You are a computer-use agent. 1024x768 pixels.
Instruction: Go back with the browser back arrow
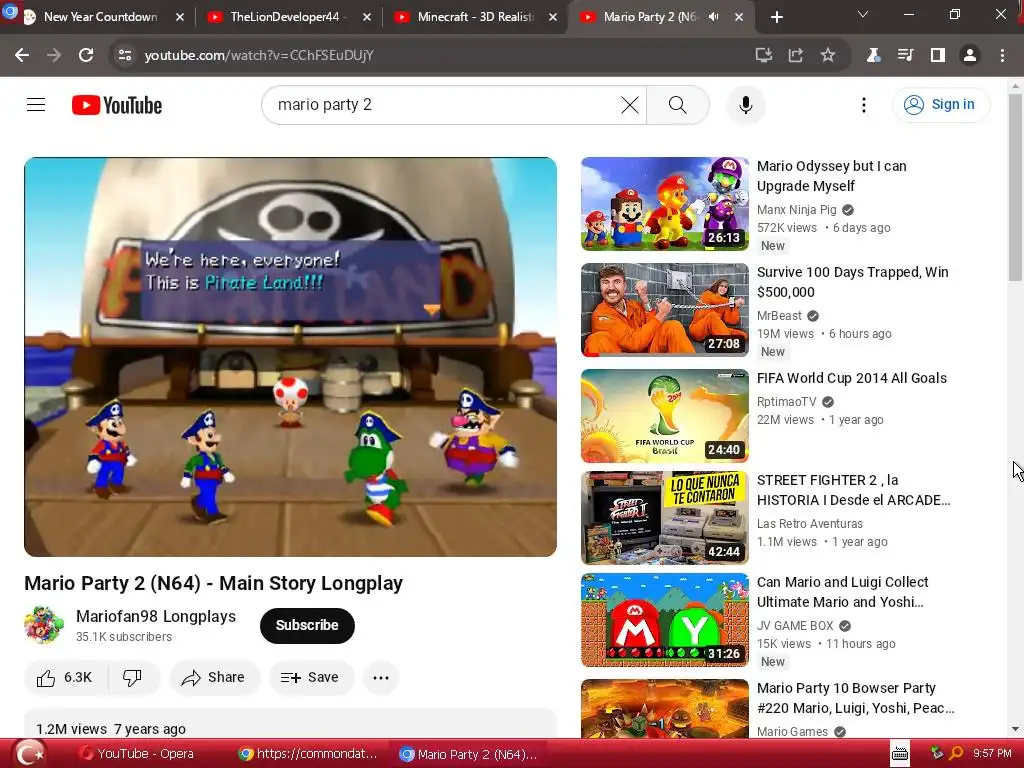22,56
